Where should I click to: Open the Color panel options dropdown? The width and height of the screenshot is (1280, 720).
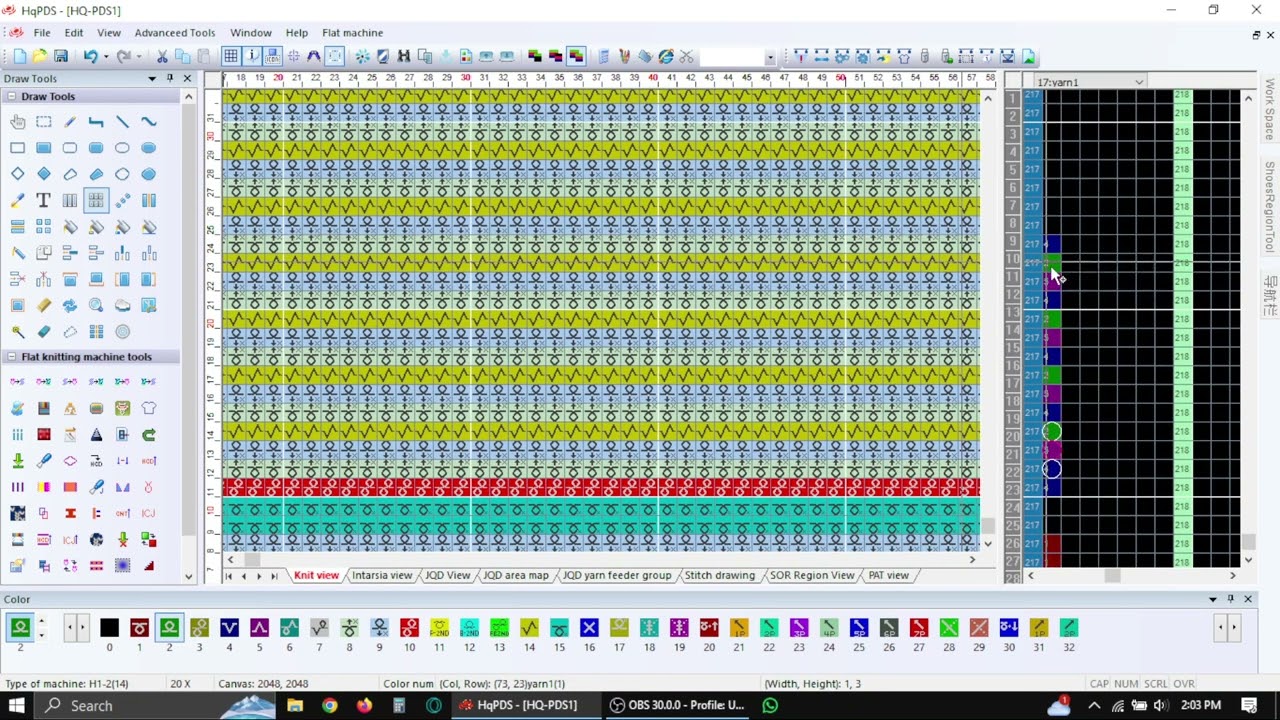1213,600
